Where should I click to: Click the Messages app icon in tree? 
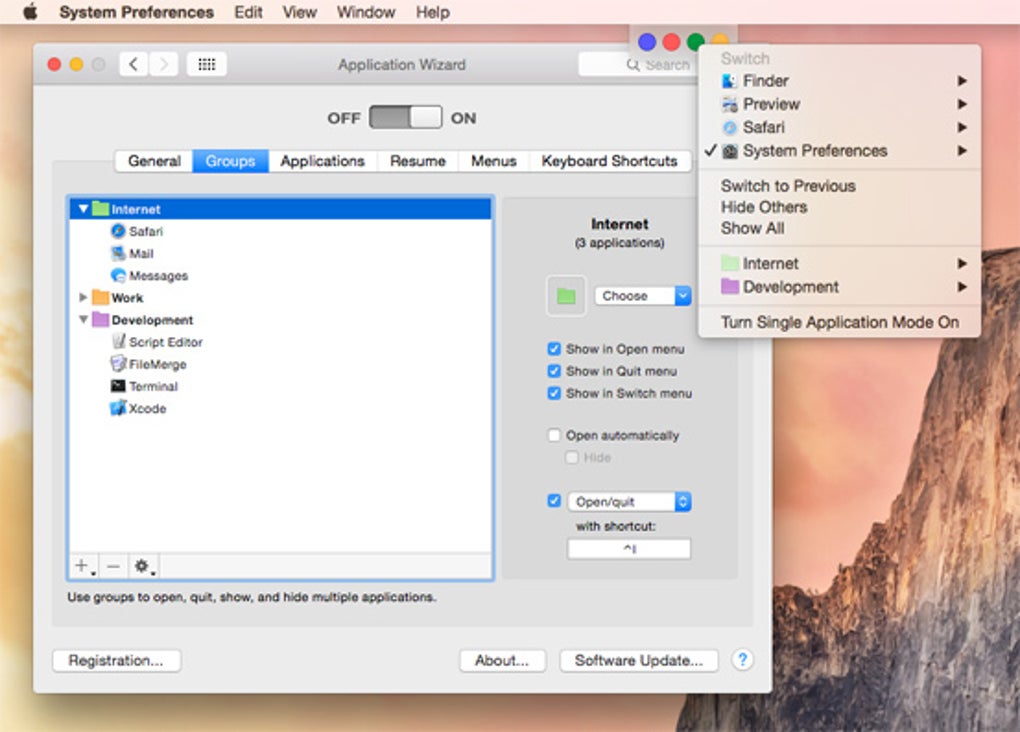[x=118, y=275]
